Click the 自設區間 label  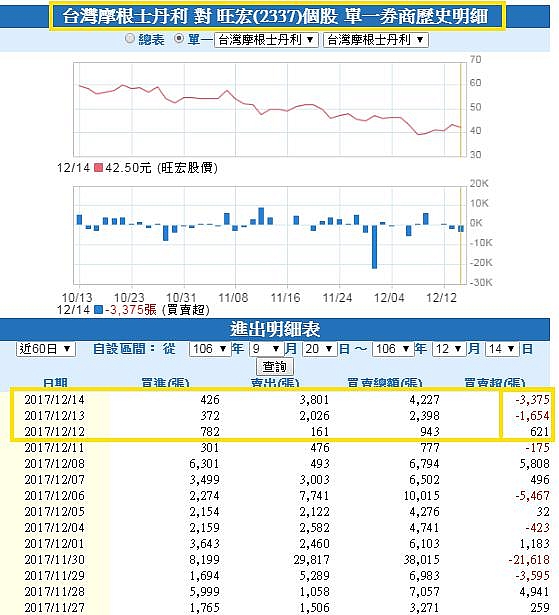pyautogui.click(x=124, y=348)
